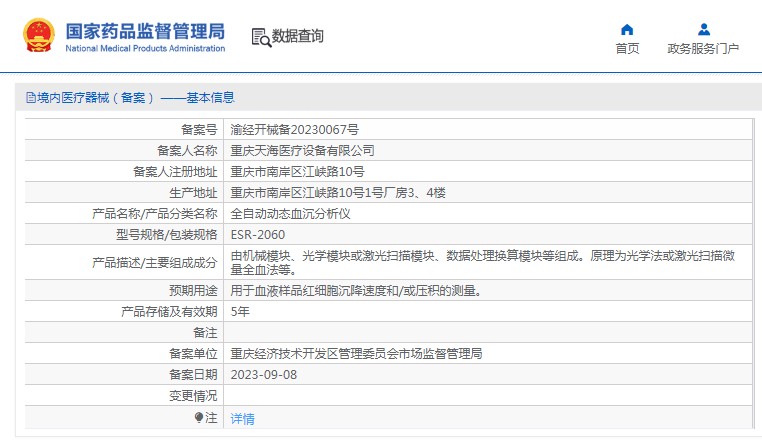Click 数据查询 heading text
Screen dimensions: 762x446
[x=297, y=36]
